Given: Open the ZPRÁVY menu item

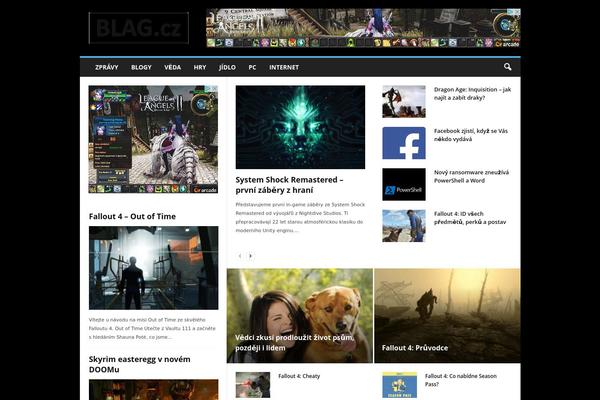Looking at the screenshot, I should coord(107,67).
